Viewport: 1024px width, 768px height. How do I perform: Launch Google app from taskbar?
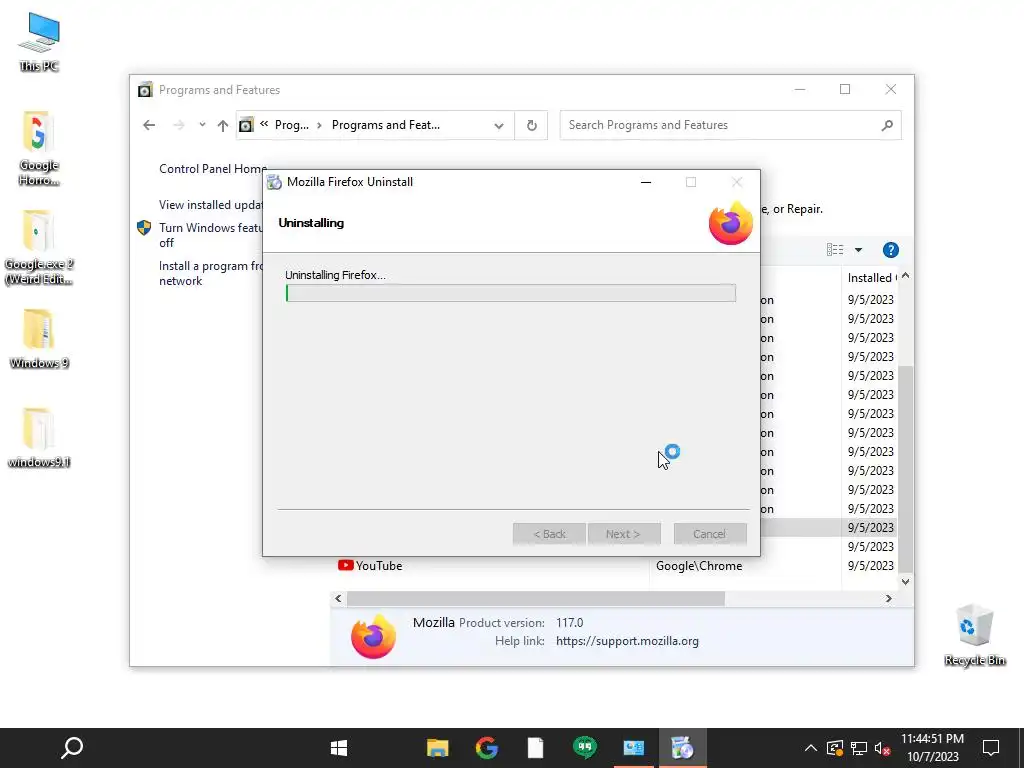coord(487,748)
